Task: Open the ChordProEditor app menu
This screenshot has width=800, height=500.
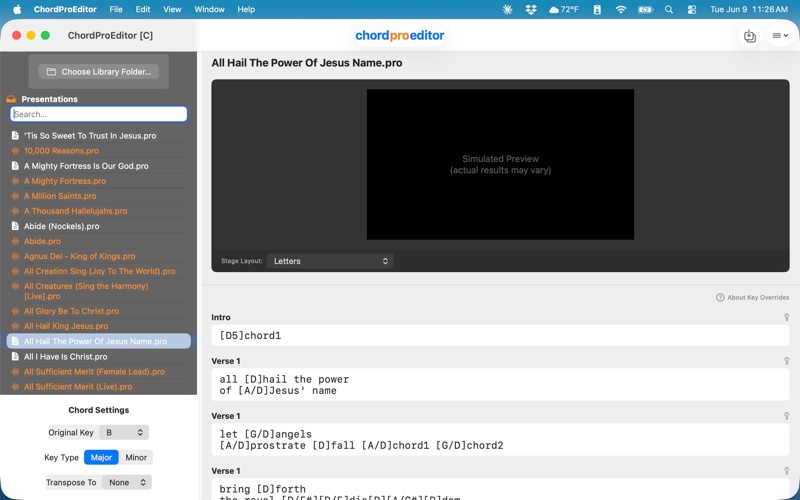Action: click(x=65, y=9)
